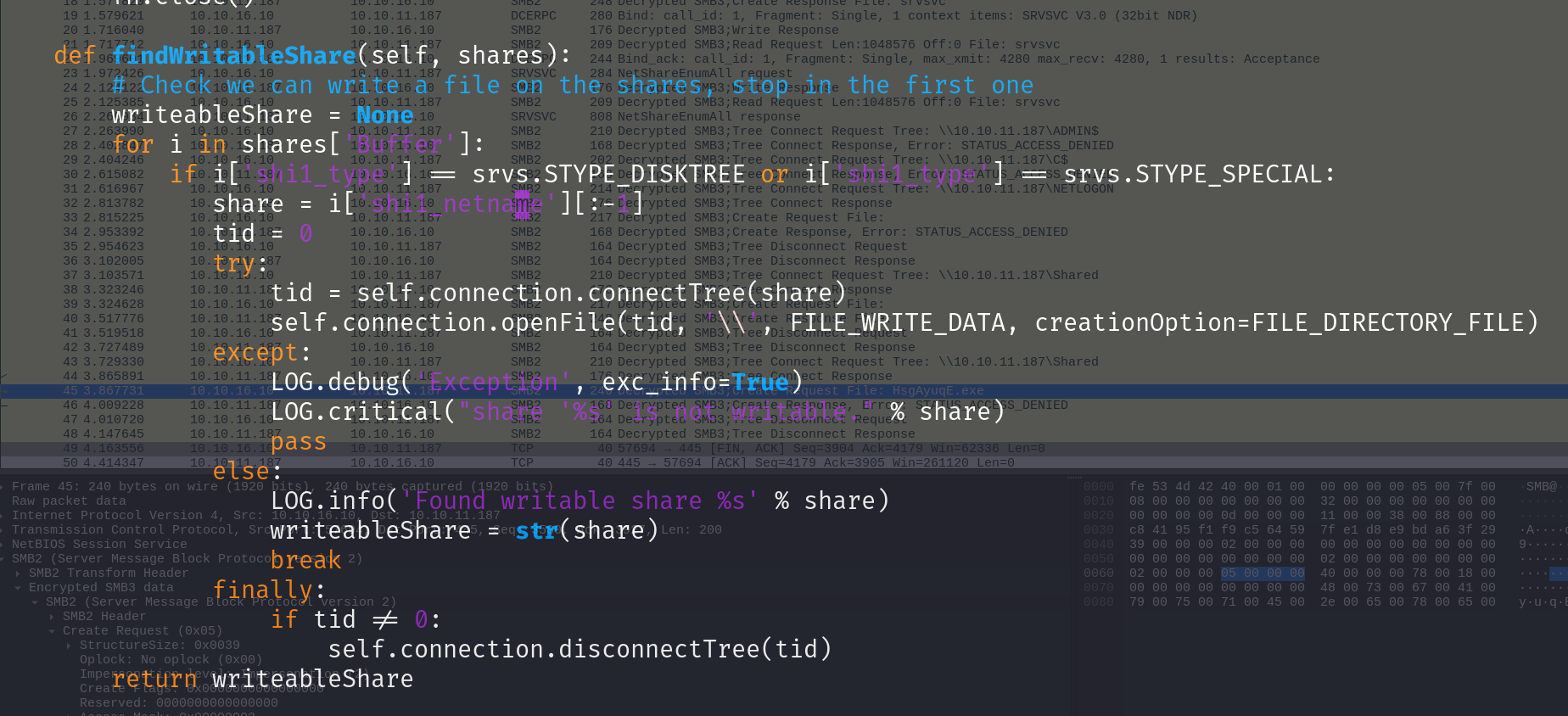This screenshot has height=716, width=1568.
Task: Click the ASCII column text SMB@
Action: (x=1542, y=486)
